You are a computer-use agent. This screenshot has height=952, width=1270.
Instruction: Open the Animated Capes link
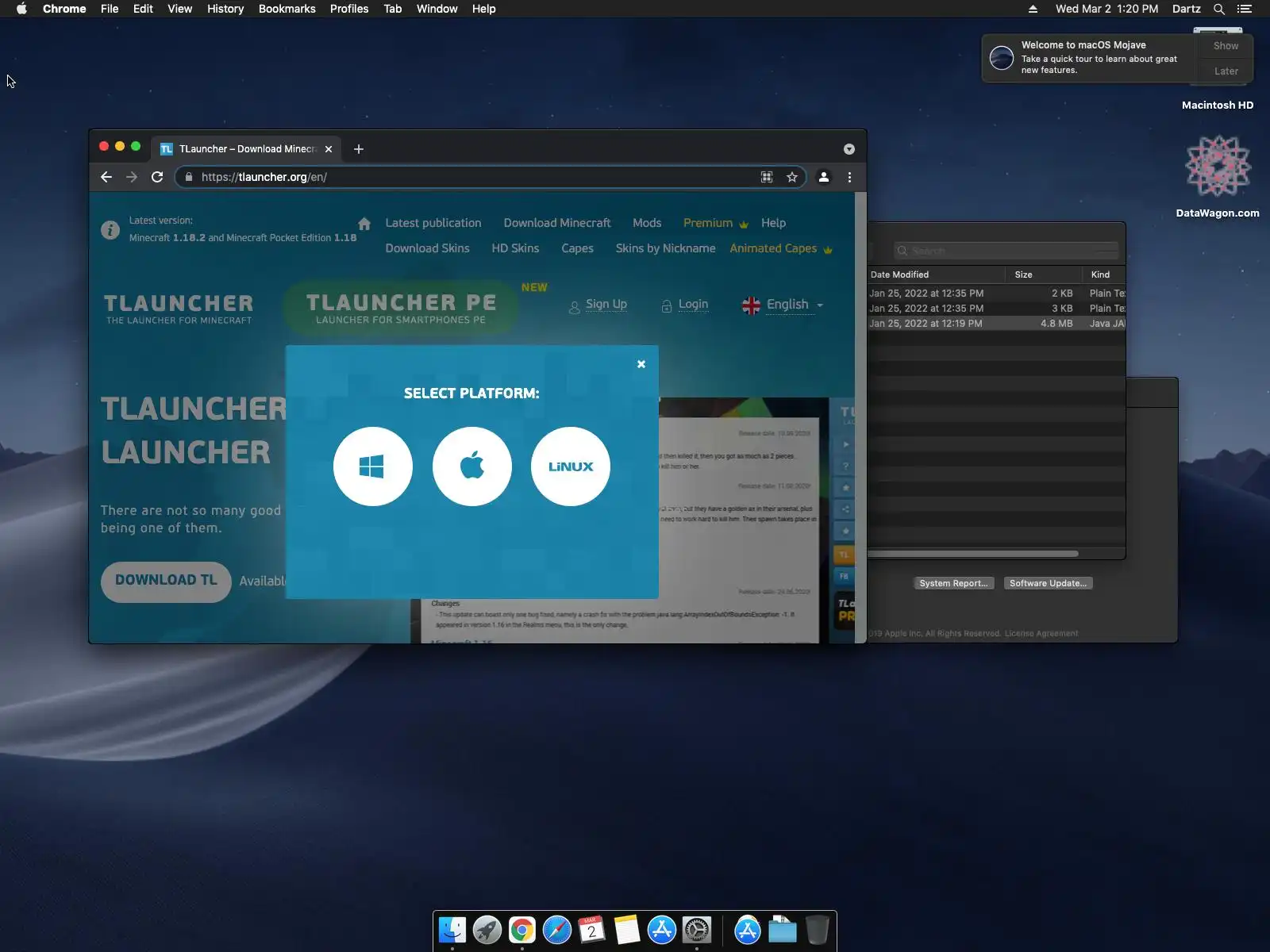[774, 248]
